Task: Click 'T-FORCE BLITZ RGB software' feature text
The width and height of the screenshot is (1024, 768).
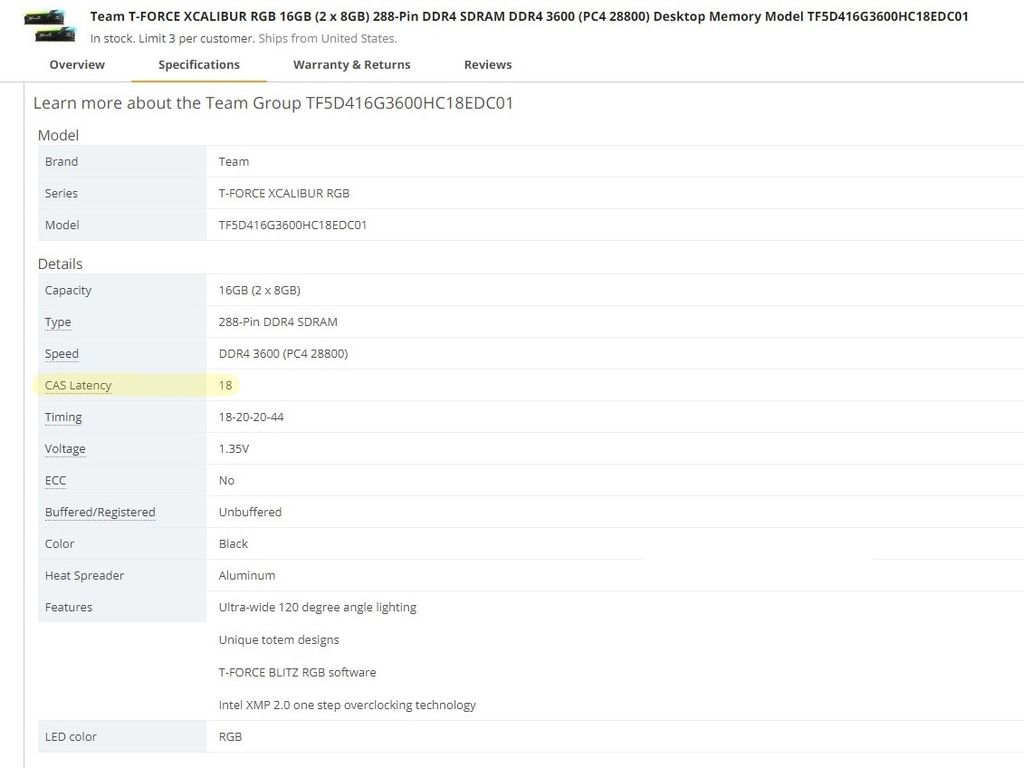Action: click(x=297, y=672)
